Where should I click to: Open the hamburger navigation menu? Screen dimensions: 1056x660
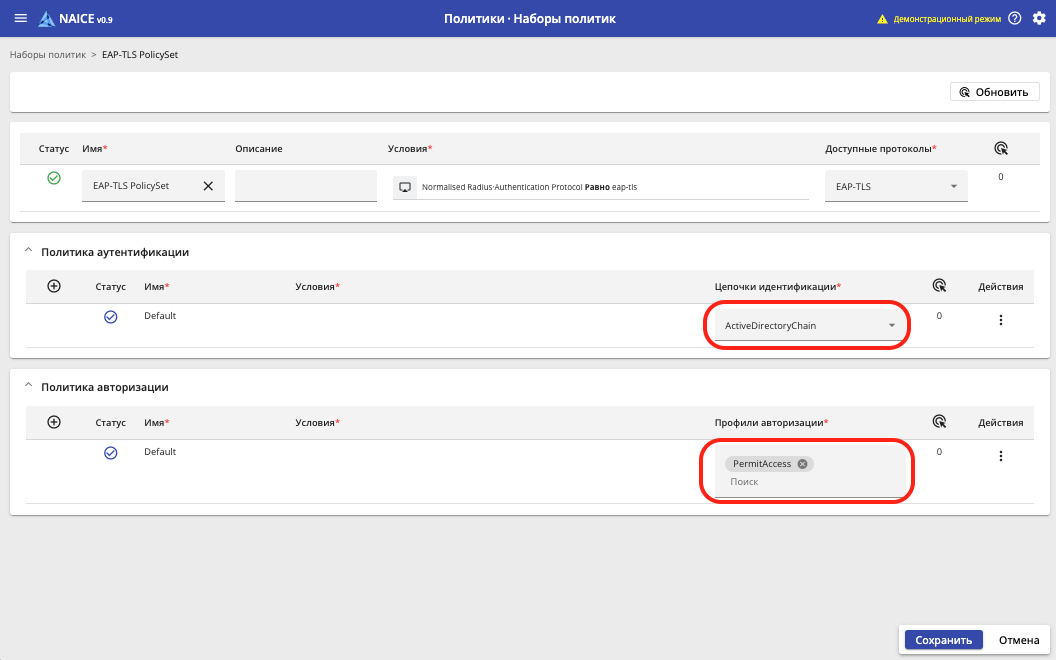click(x=21, y=18)
